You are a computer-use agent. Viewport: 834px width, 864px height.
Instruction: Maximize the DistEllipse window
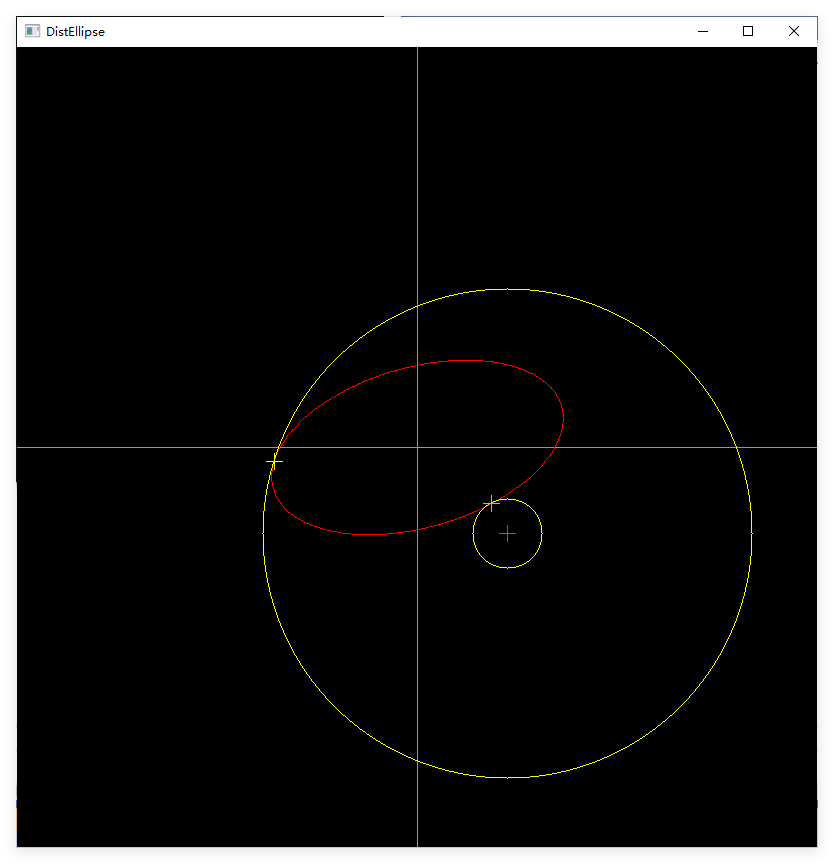click(748, 31)
